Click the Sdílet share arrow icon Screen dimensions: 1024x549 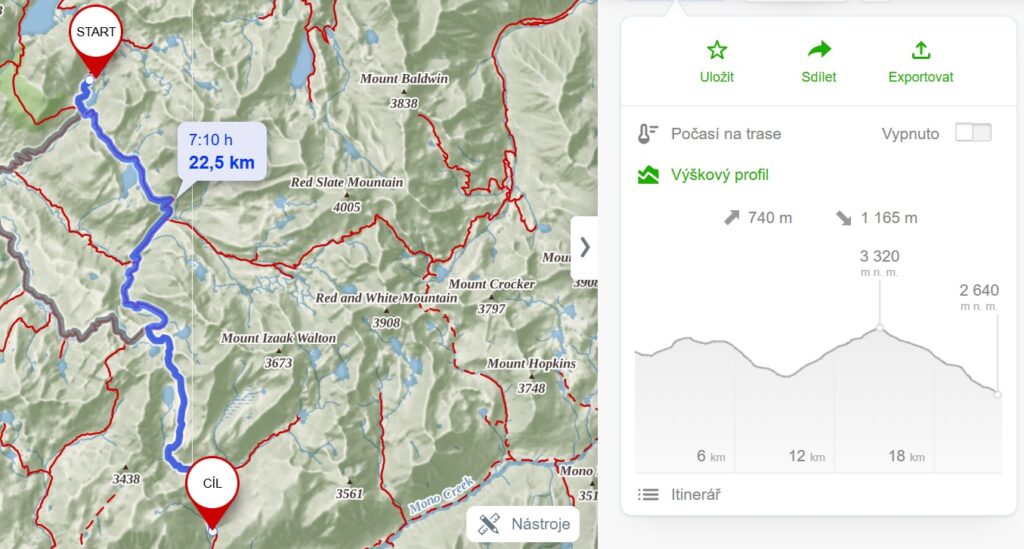click(818, 50)
